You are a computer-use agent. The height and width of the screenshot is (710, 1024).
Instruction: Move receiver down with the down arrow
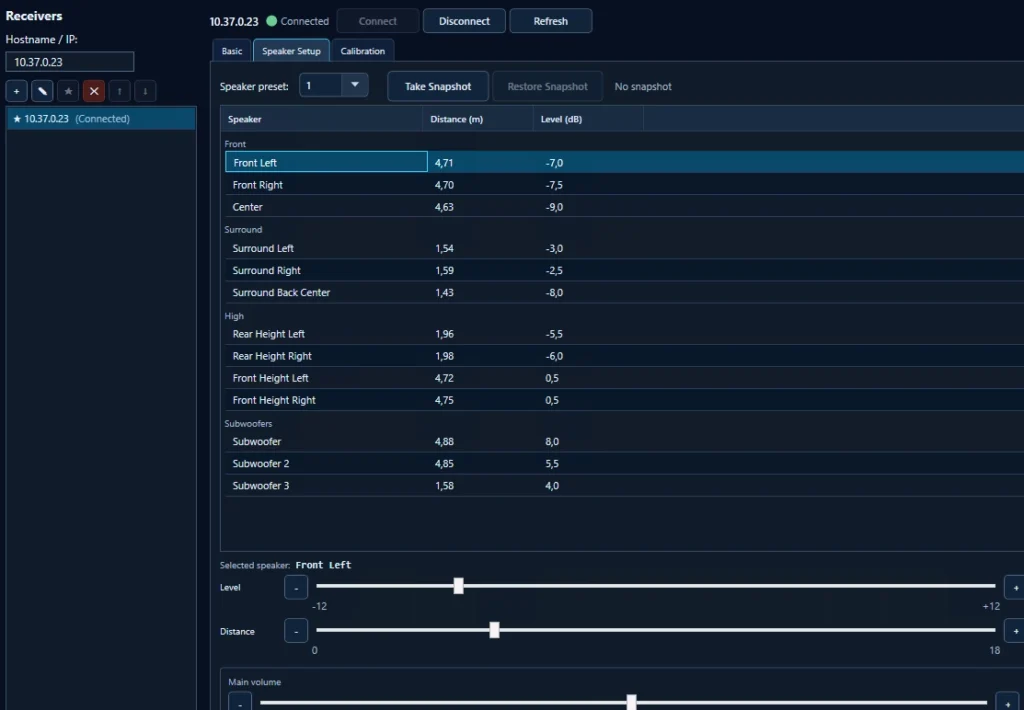[145, 91]
